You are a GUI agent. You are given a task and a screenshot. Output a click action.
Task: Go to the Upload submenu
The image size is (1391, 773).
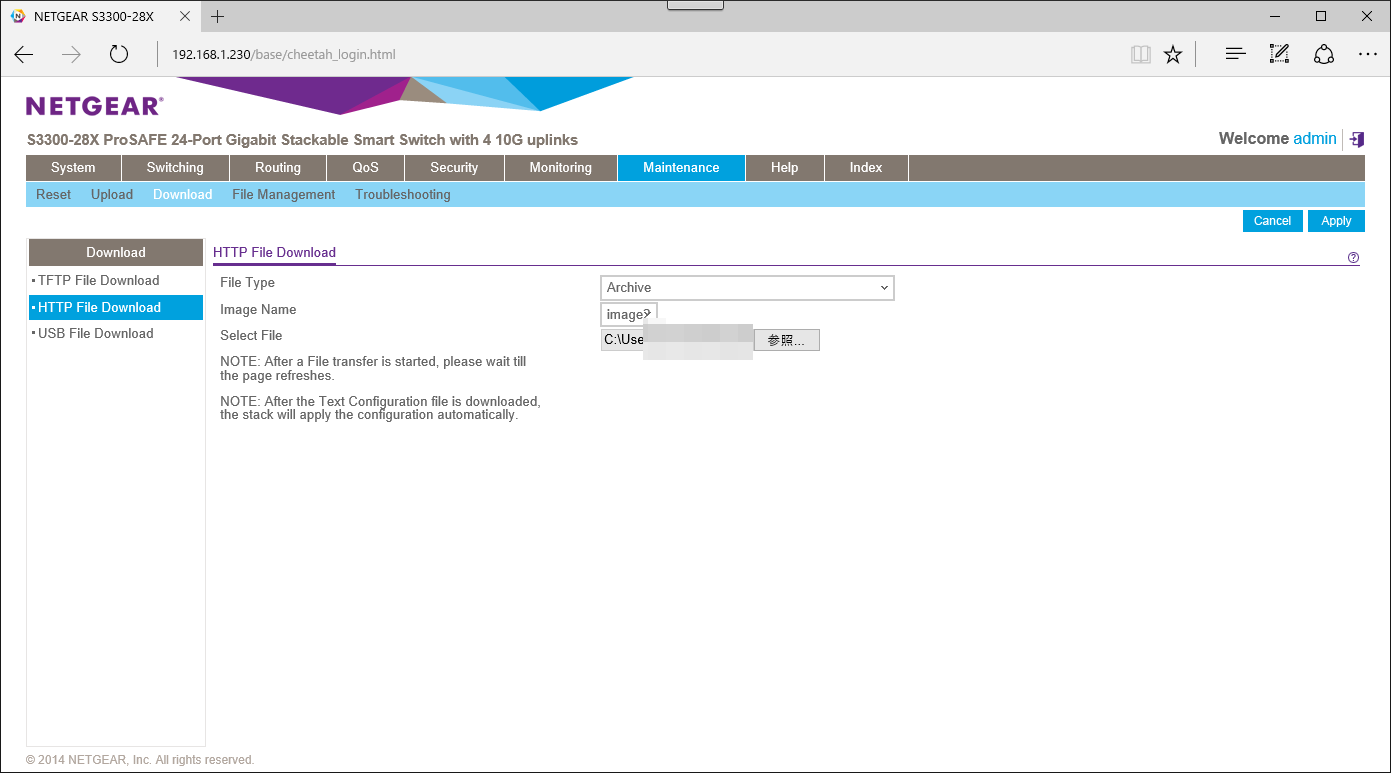click(112, 195)
